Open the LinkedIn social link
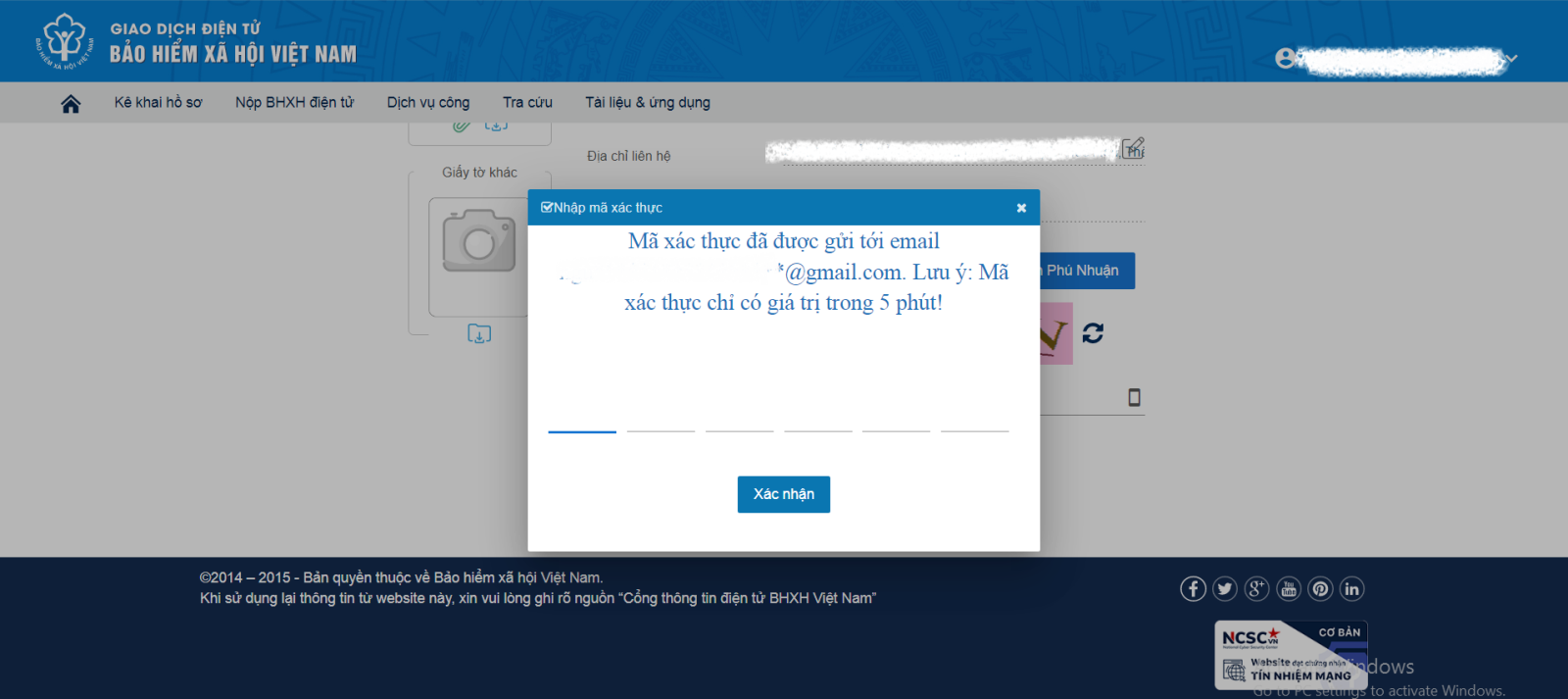This screenshot has height=699, width=1568. tap(1352, 588)
